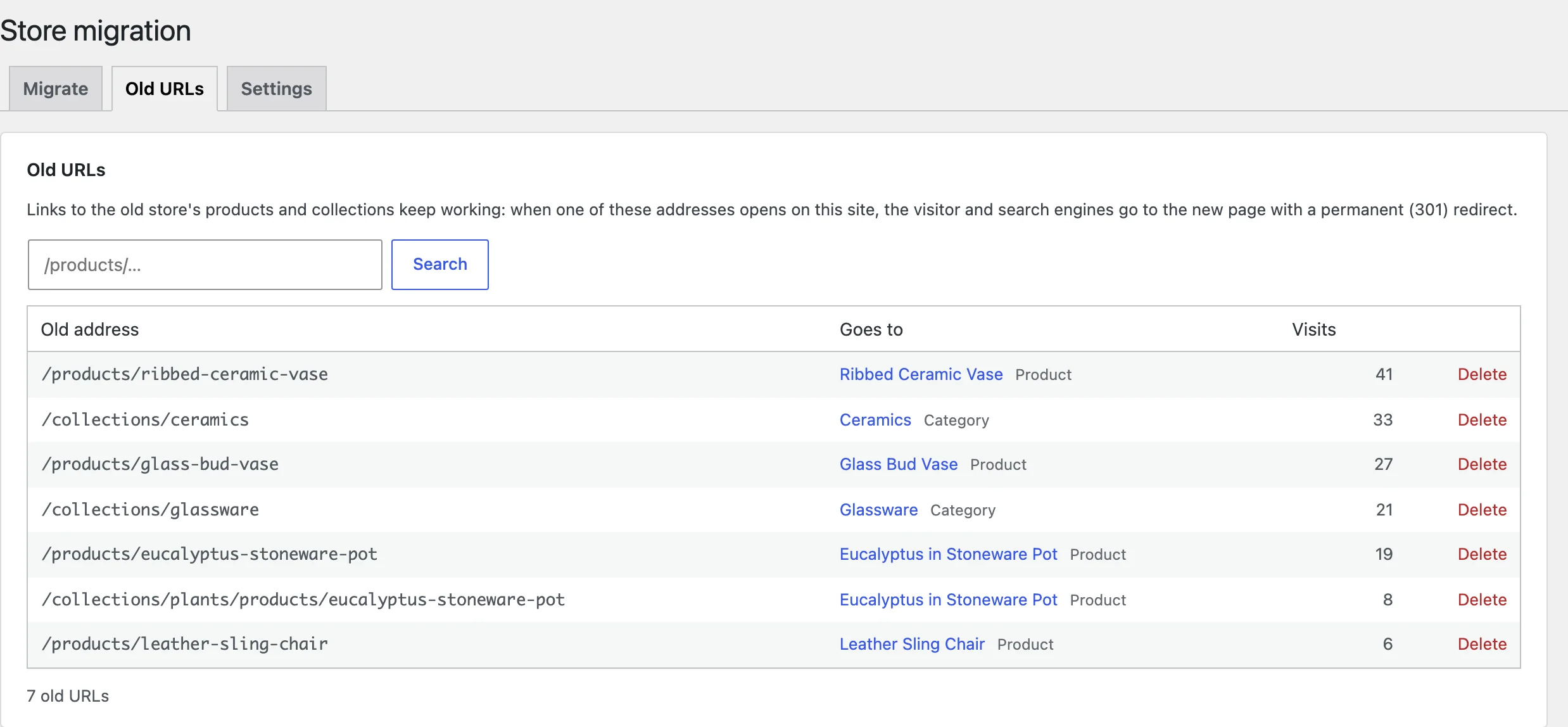Switch to the Migrate tab
This screenshot has height=727, width=1568.
(56, 89)
